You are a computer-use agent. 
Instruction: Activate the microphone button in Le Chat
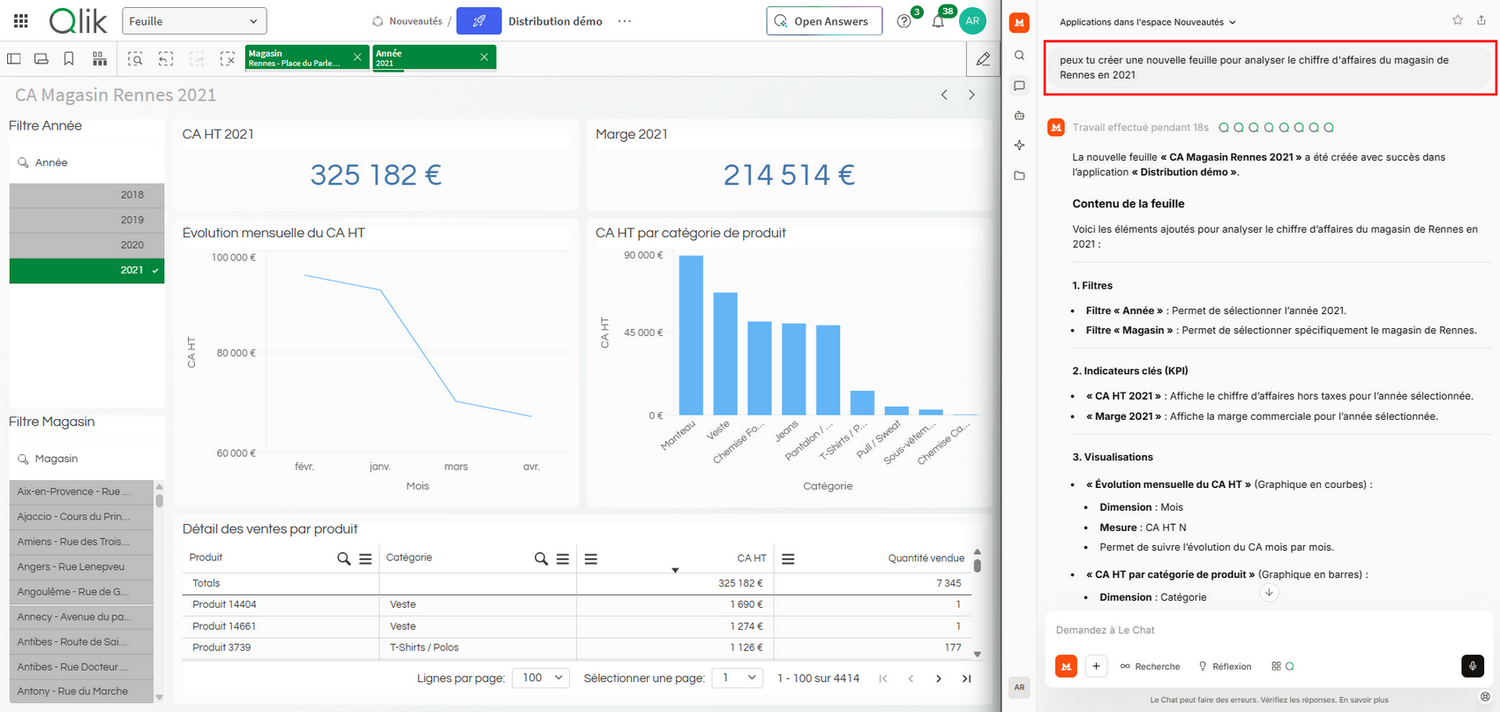tap(1472, 665)
